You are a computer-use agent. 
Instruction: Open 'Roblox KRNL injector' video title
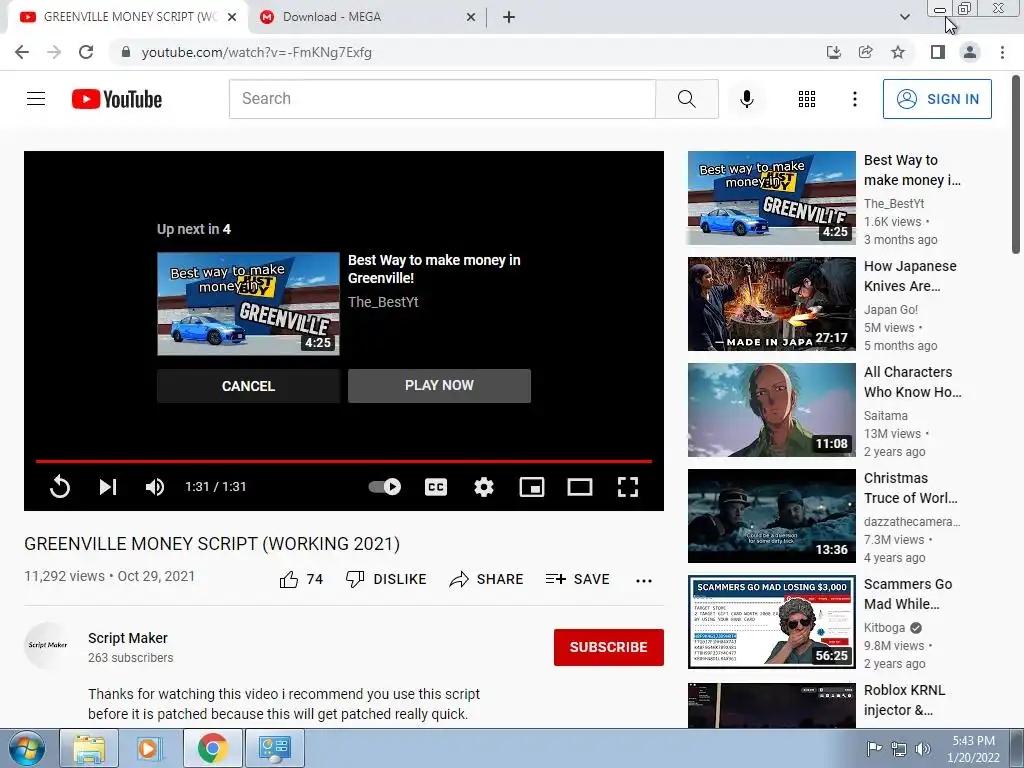click(x=904, y=700)
